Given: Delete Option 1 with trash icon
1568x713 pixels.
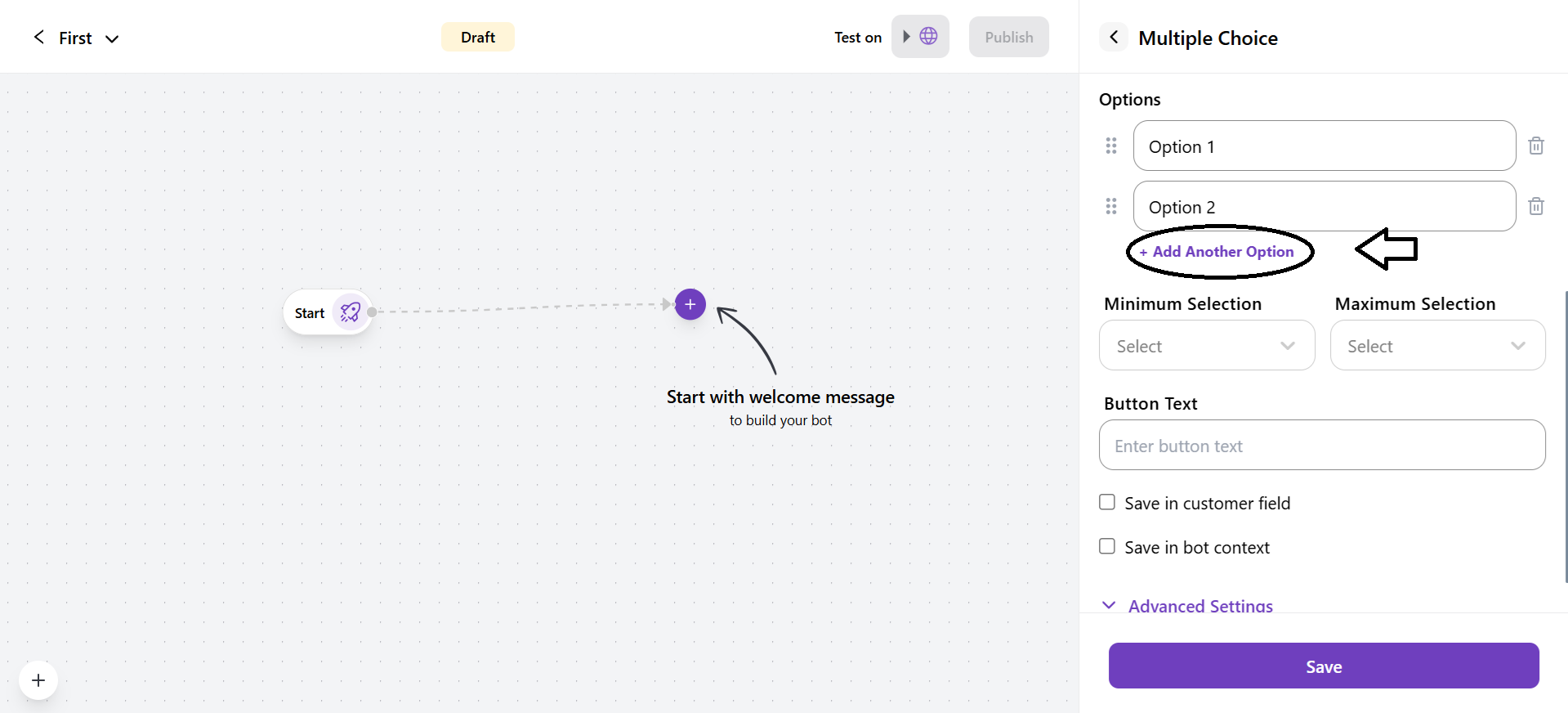Looking at the screenshot, I should pos(1535,146).
